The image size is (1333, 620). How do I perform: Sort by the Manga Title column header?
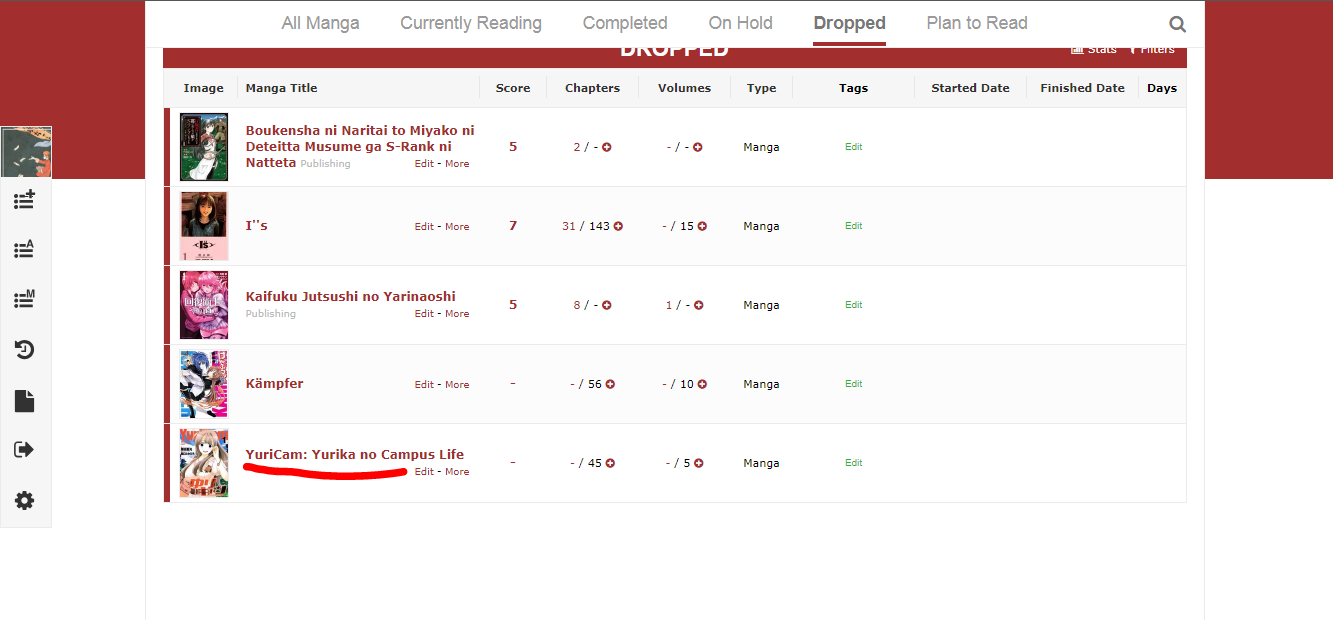[x=282, y=88]
